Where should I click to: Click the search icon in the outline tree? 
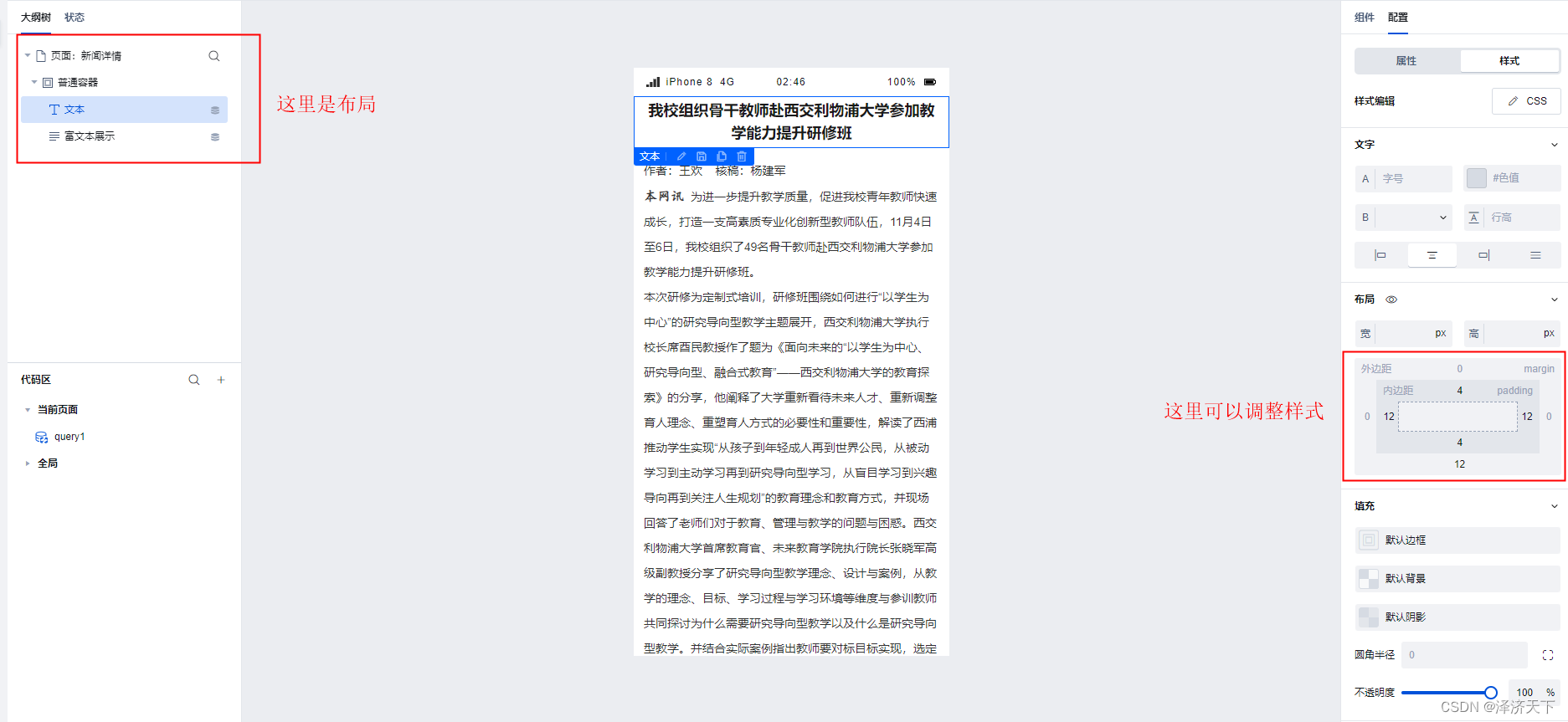coord(214,56)
